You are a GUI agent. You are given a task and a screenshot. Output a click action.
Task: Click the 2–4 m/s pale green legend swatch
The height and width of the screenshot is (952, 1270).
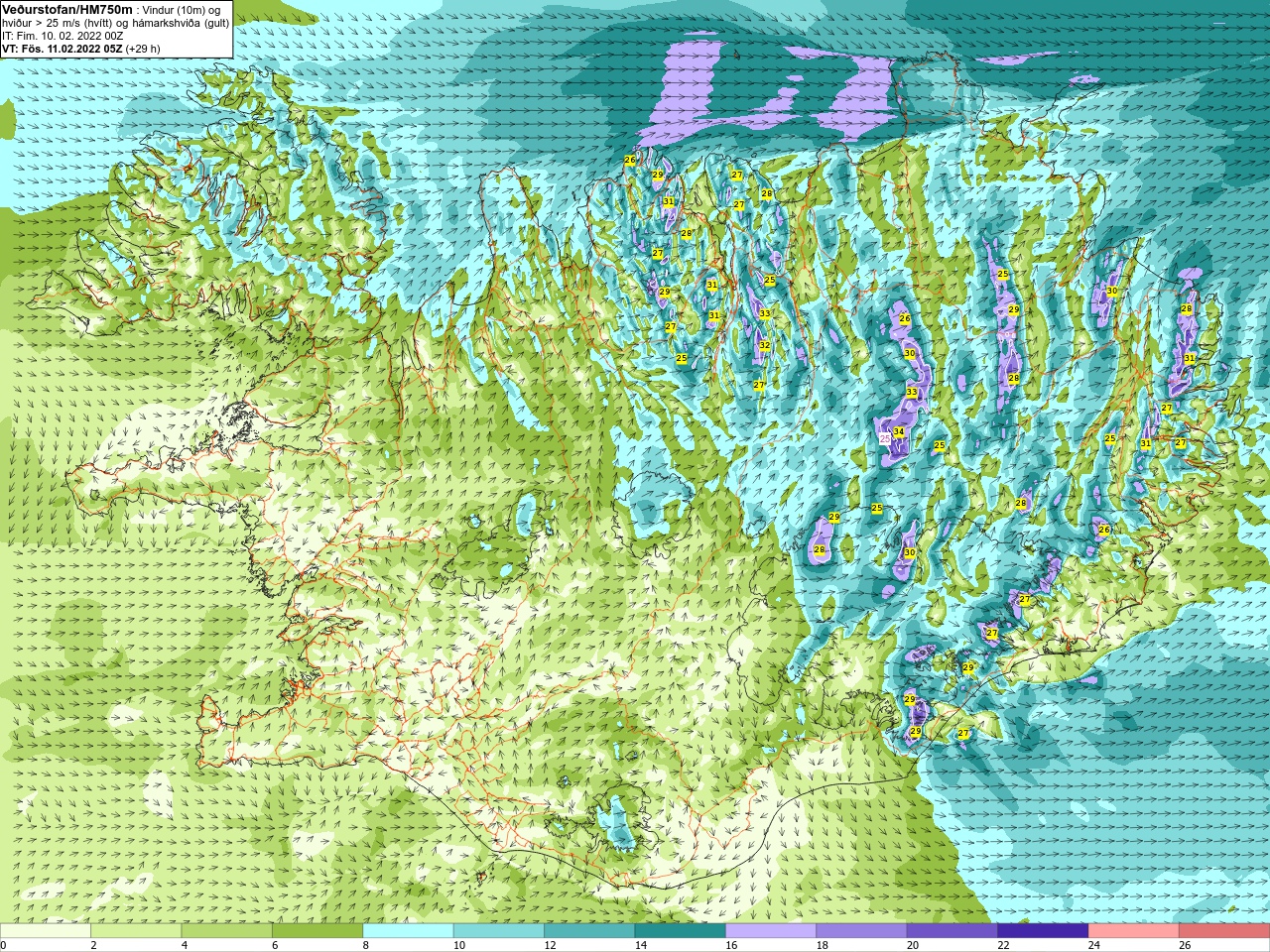point(136,931)
